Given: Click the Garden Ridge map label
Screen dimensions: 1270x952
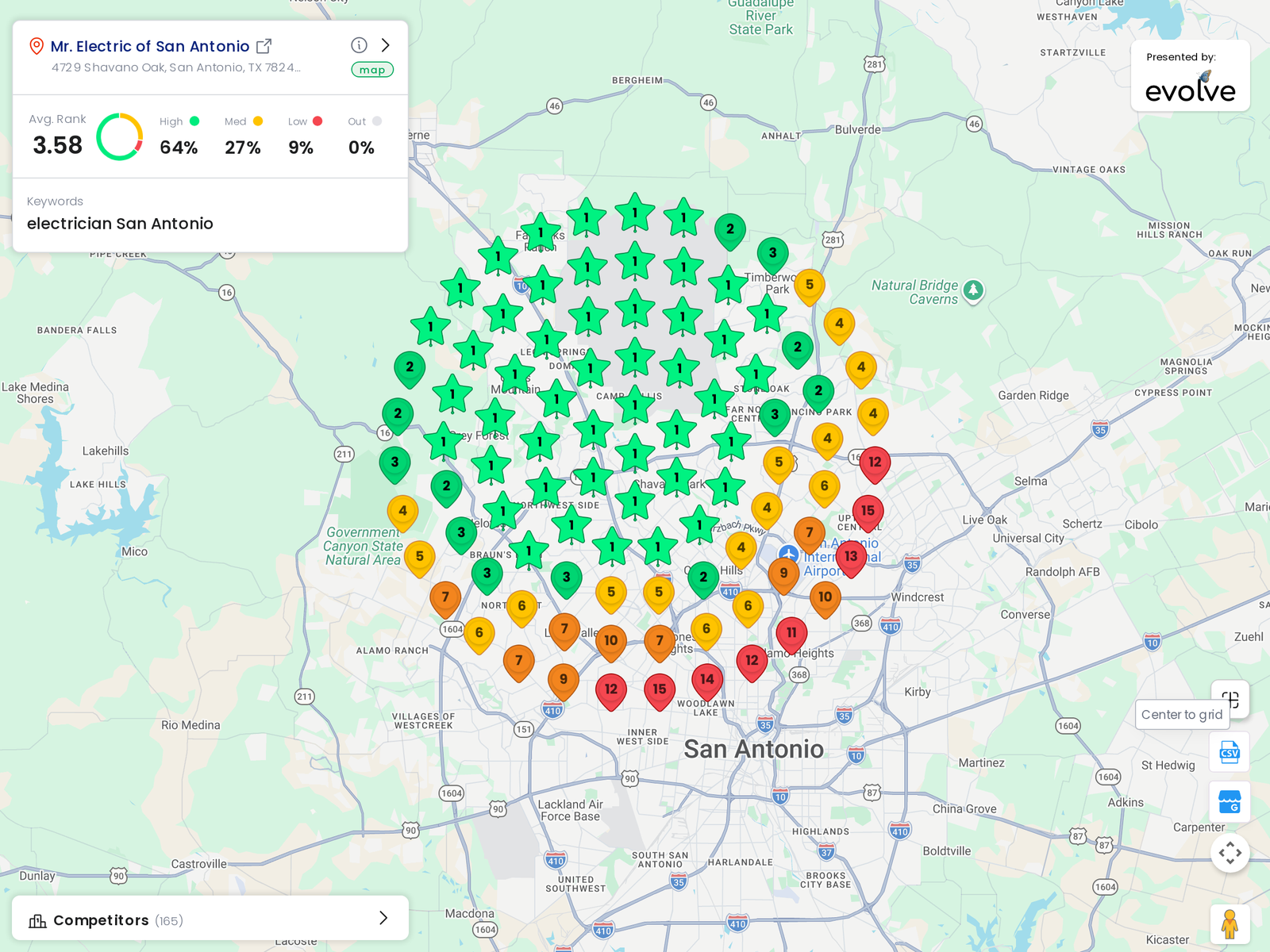Looking at the screenshot, I should pos(1033,395).
